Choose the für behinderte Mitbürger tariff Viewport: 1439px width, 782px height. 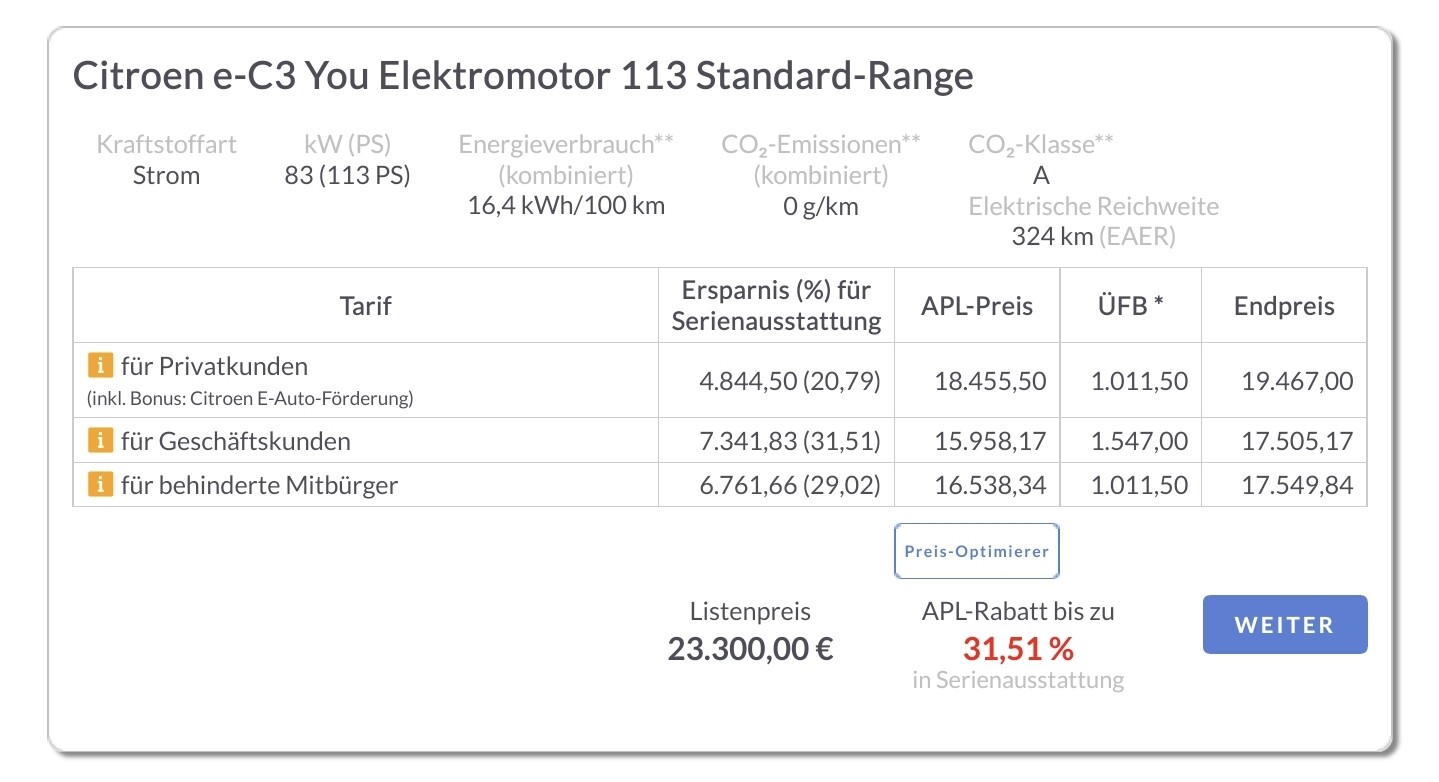259,486
